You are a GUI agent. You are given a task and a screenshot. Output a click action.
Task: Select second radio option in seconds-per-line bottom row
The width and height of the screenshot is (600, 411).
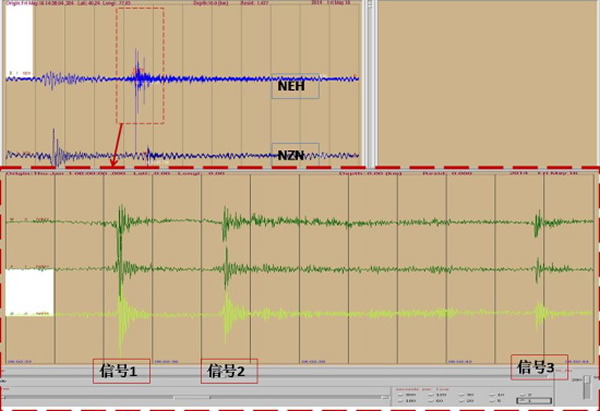tap(431, 401)
